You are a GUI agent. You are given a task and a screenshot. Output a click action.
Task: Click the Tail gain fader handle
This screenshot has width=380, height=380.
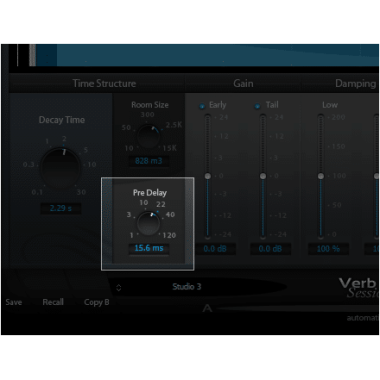coord(263,176)
